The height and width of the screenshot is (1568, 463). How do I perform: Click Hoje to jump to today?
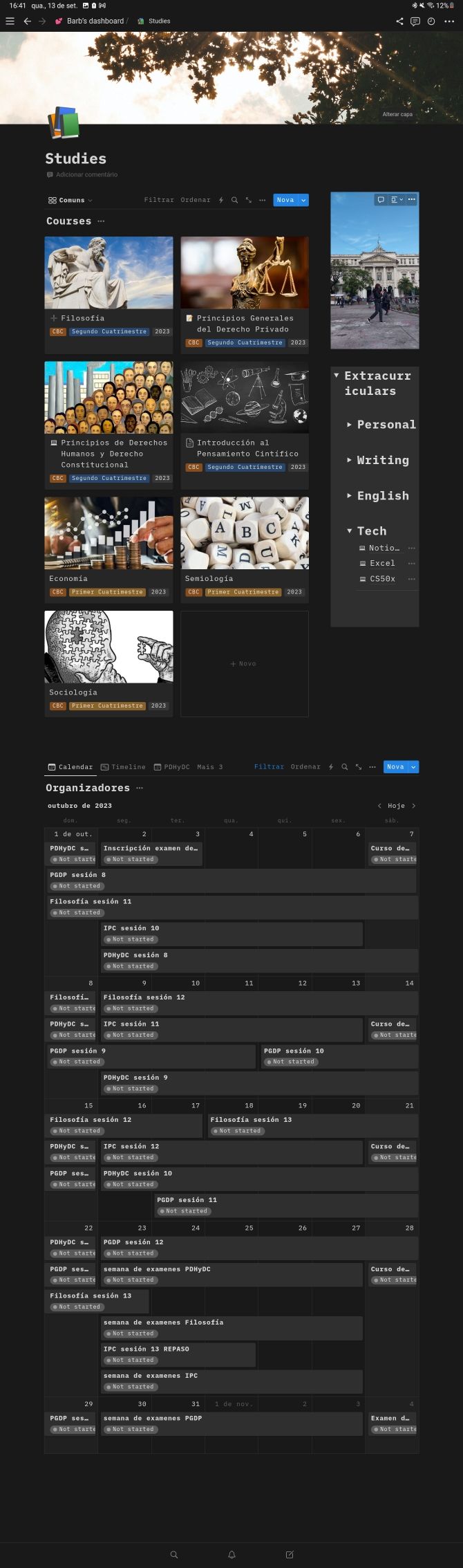click(x=396, y=806)
